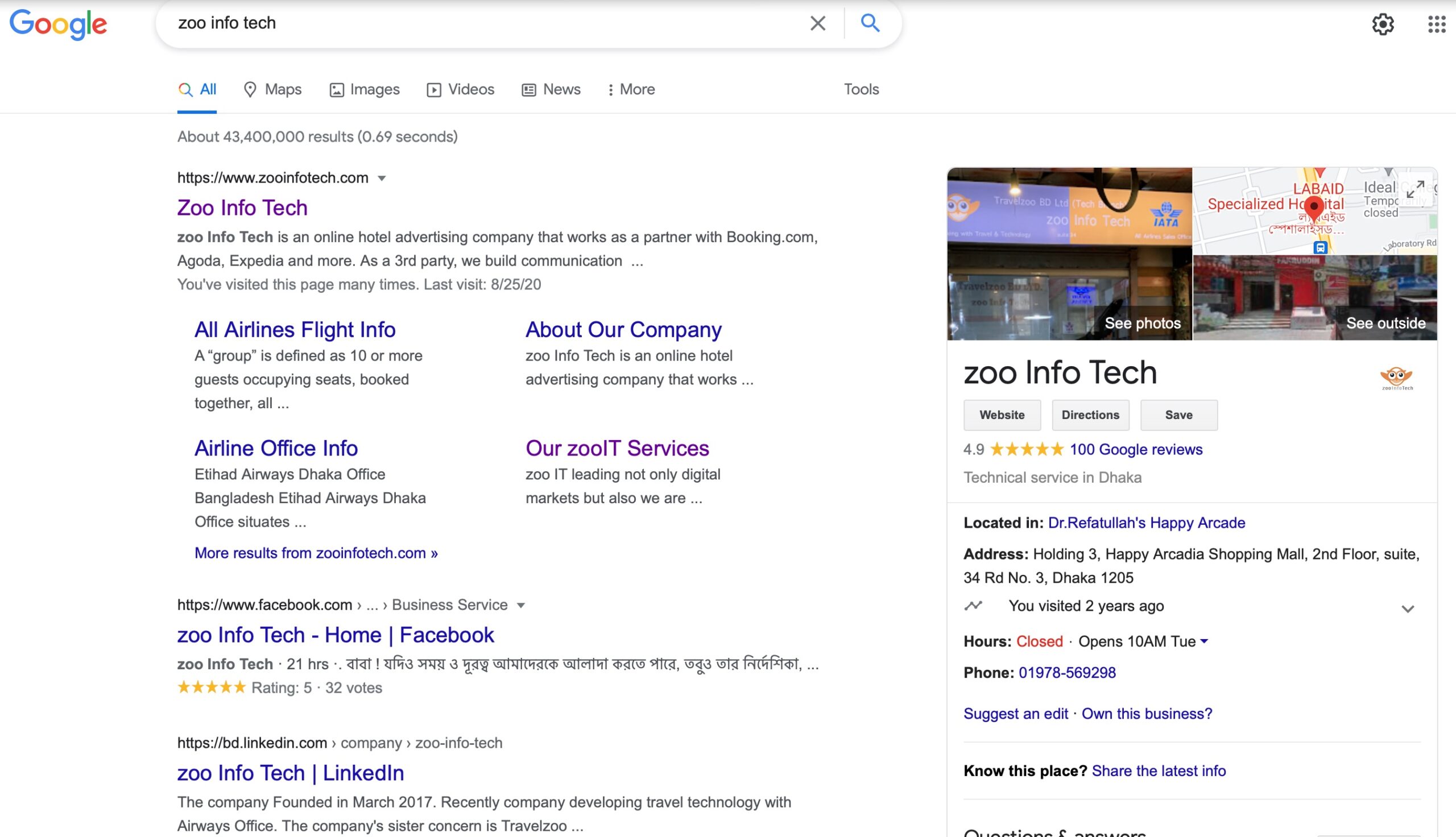1456x837 pixels.
Task: Switch to the Images tab
Action: pyautogui.click(x=365, y=90)
